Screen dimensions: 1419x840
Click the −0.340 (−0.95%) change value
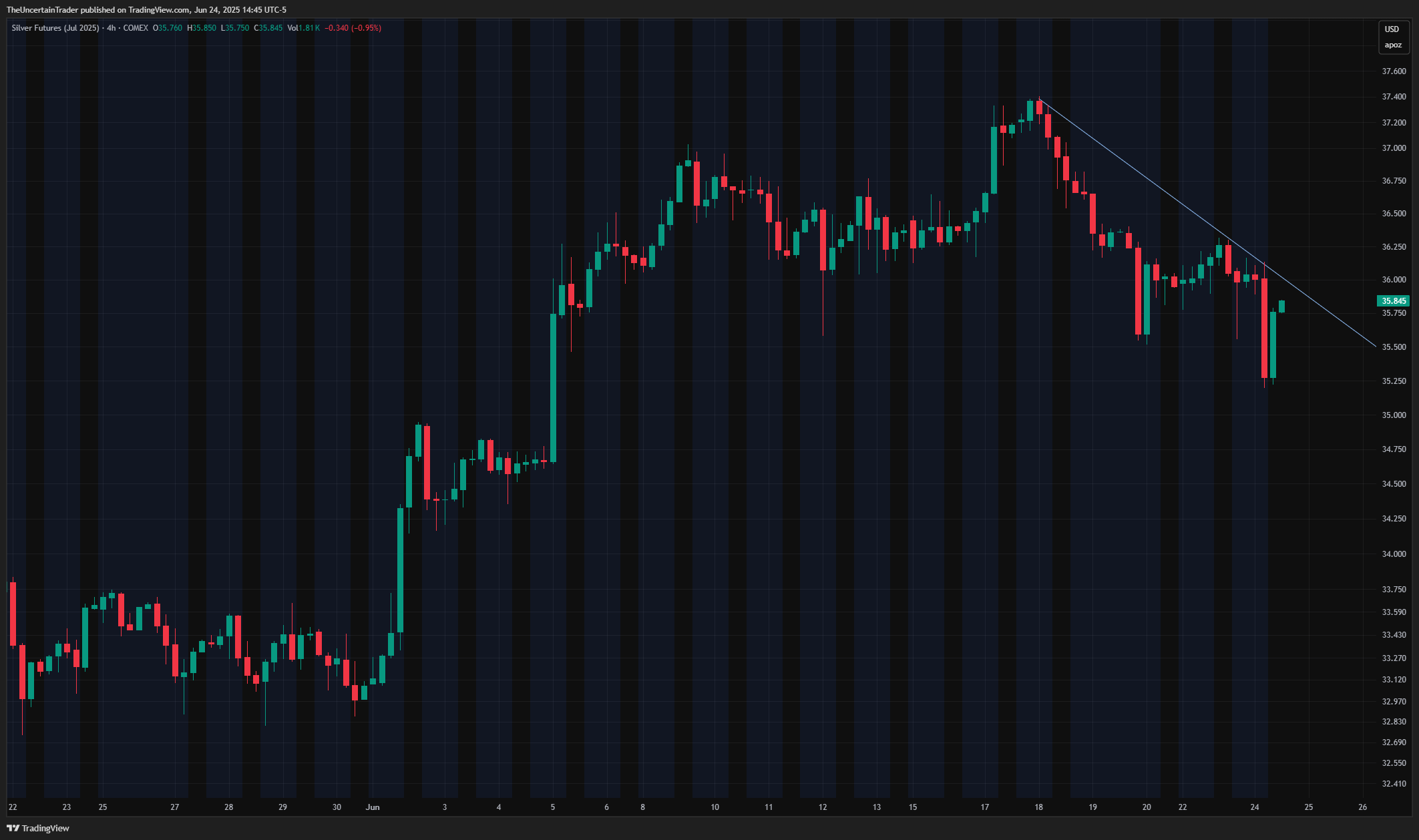353,28
